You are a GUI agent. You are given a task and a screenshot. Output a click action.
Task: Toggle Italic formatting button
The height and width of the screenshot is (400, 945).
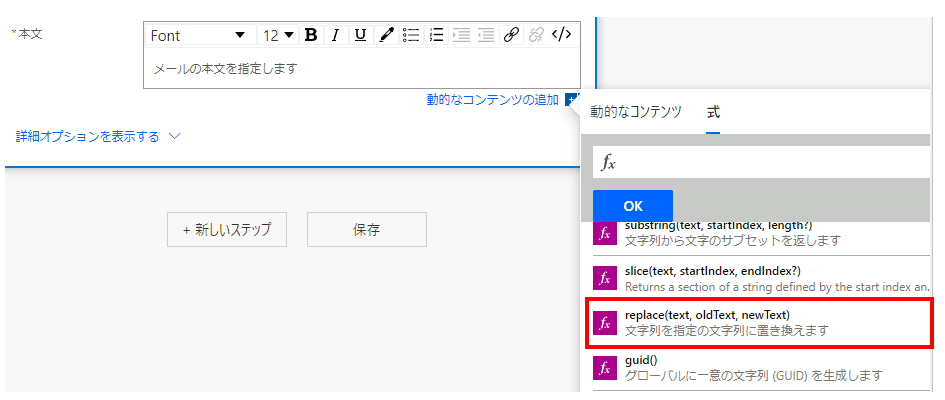point(336,36)
